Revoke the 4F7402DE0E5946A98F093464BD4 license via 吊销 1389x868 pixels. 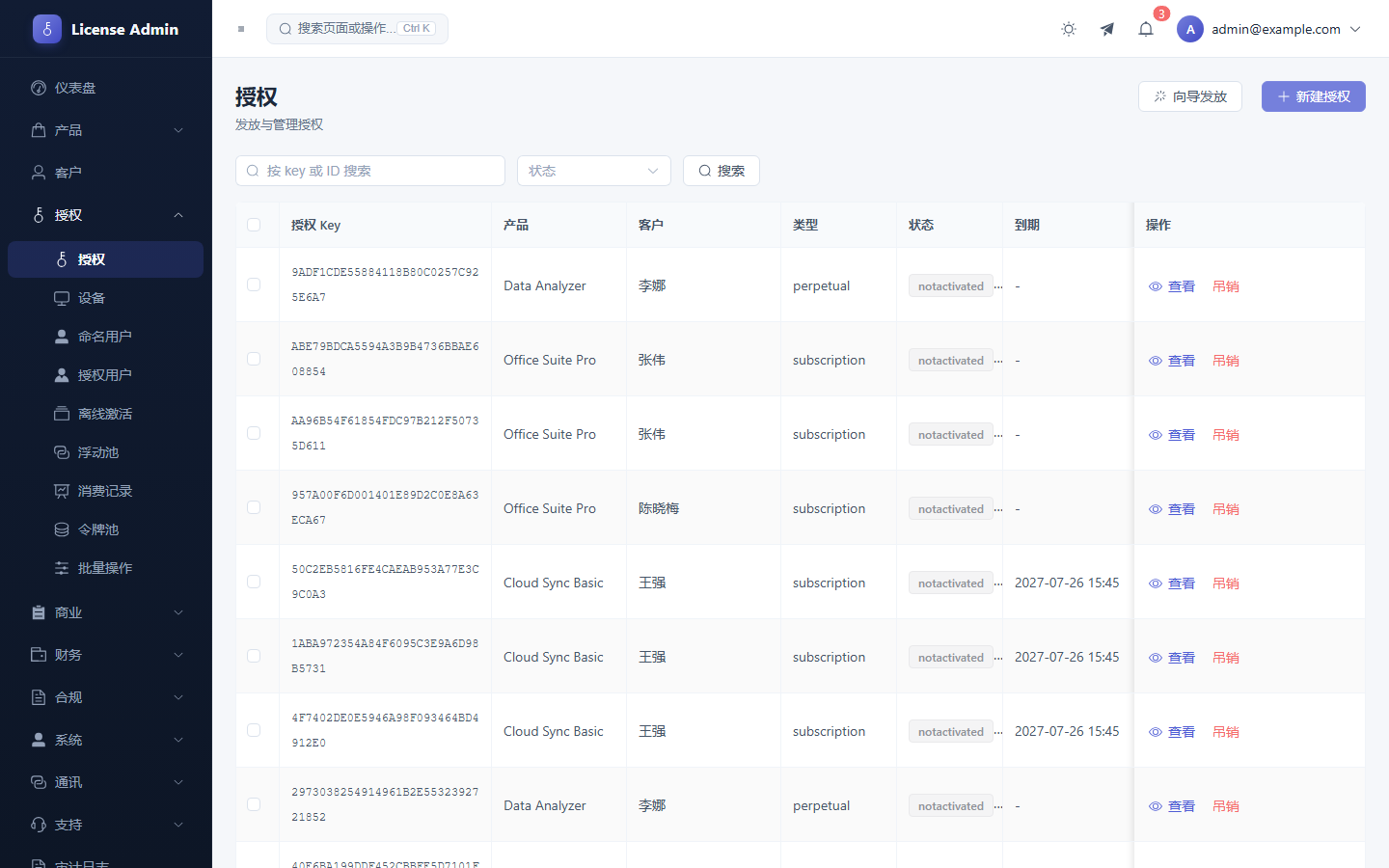tap(1226, 732)
